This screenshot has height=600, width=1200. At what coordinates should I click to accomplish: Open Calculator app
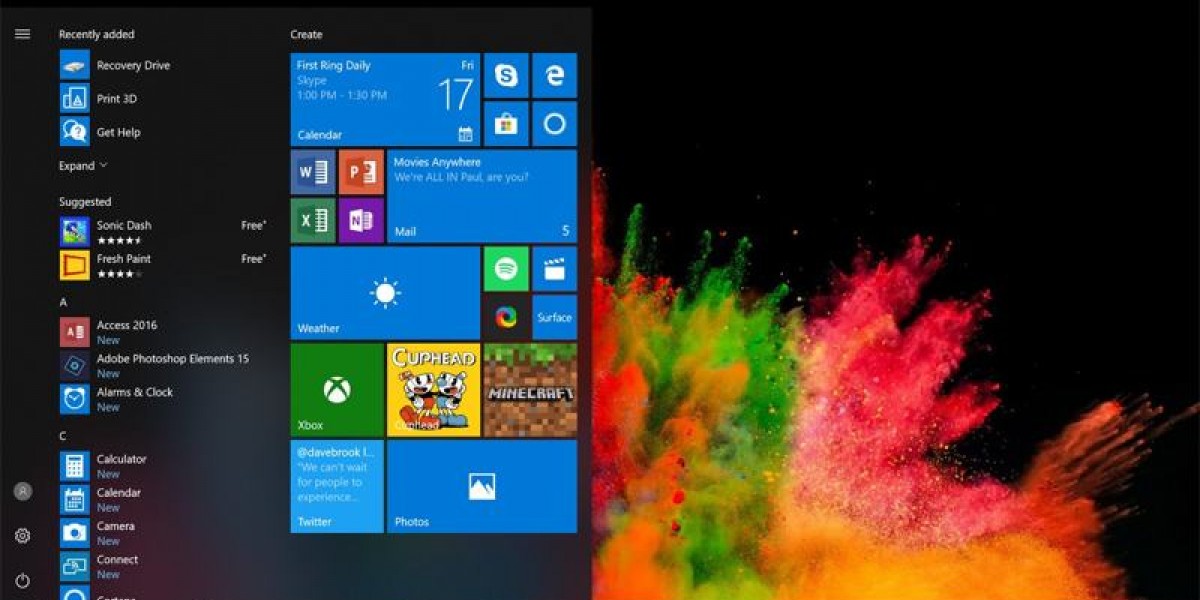click(165, 466)
